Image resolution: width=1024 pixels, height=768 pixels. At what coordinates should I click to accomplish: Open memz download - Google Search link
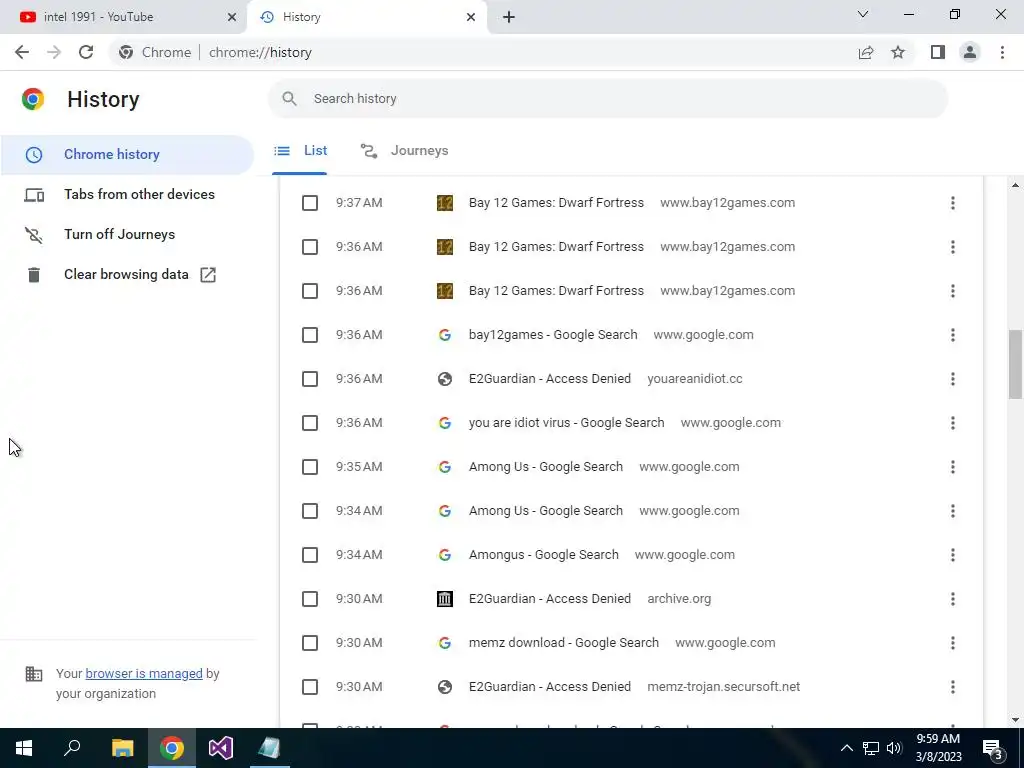coord(564,643)
